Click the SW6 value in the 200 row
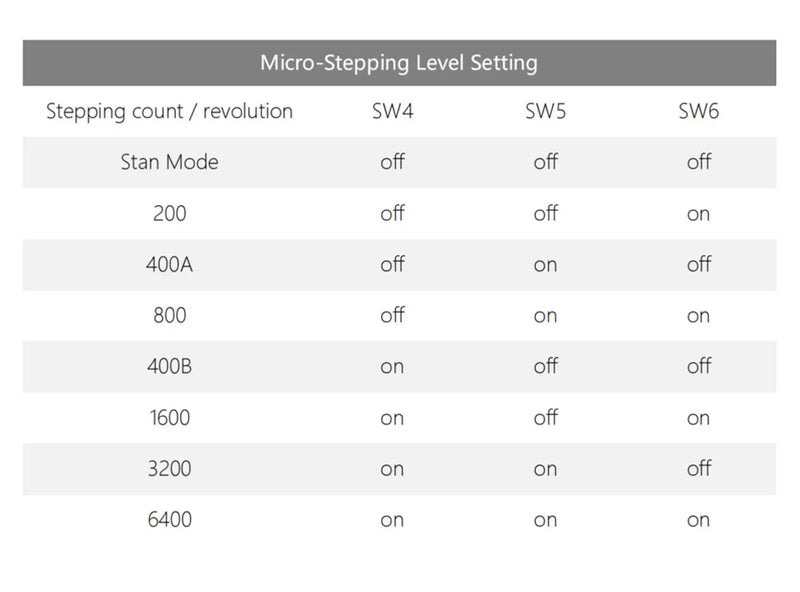800x592 pixels. (x=698, y=214)
